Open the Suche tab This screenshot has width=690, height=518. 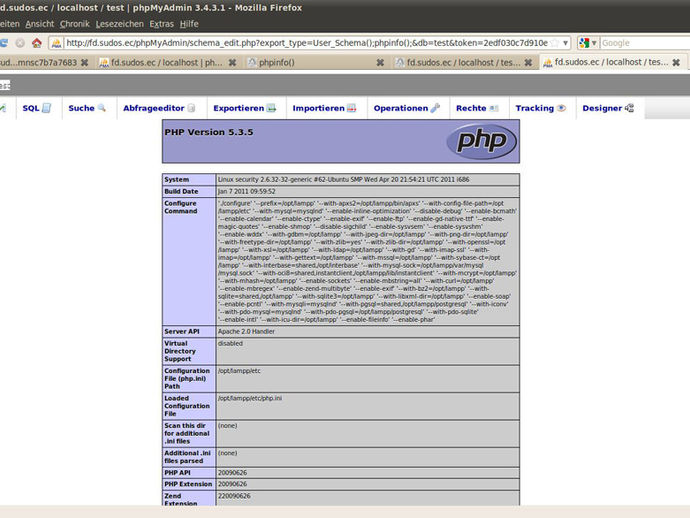(x=87, y=108)
